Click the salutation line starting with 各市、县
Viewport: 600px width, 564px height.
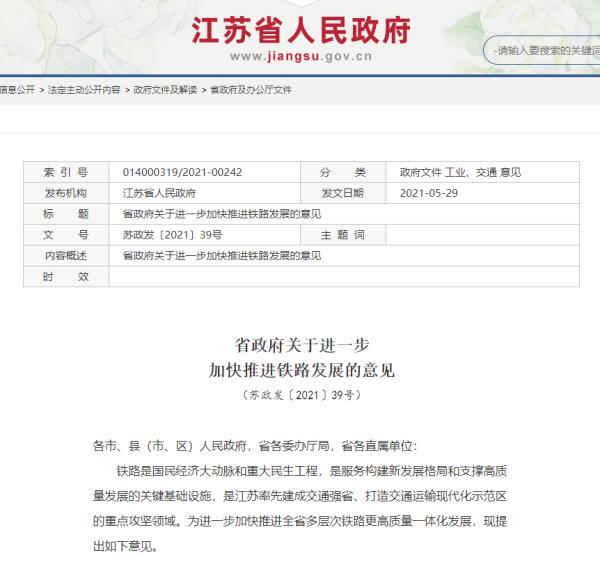pos(259,446)
